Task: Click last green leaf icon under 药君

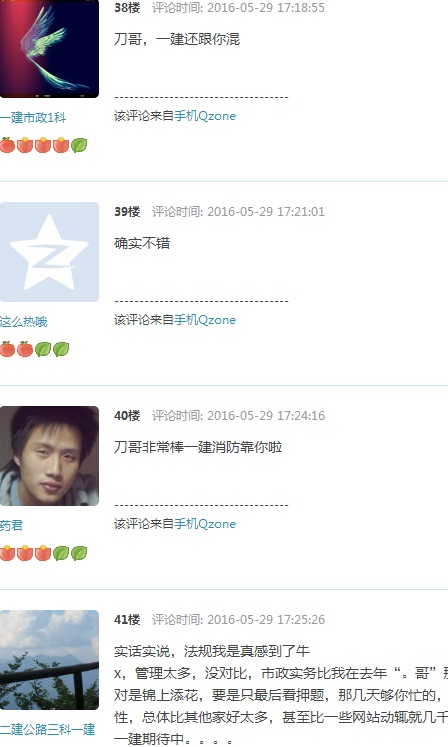Action: click(79, 553)
